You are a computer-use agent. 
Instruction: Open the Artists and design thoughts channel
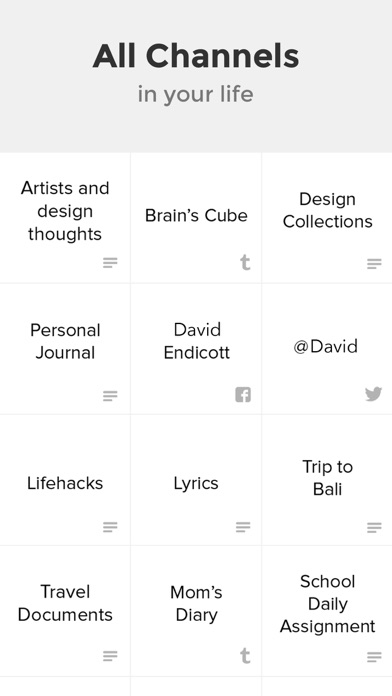point(65,211)
